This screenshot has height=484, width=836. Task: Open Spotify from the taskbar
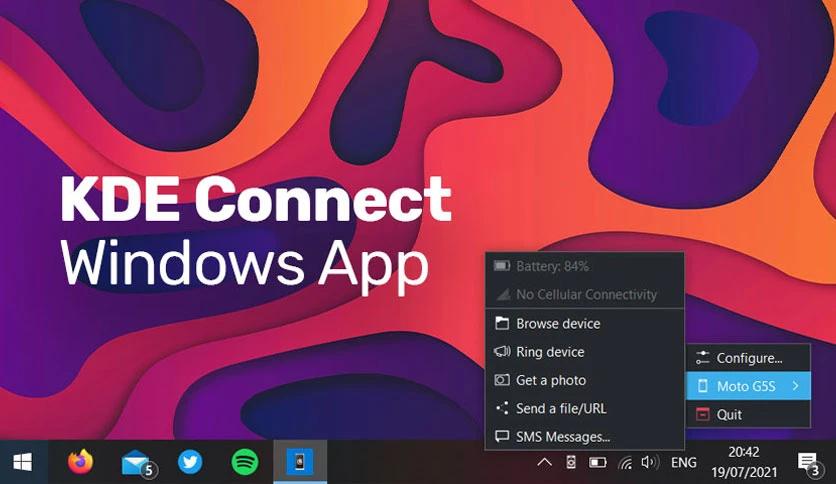[x=245, y=462]
